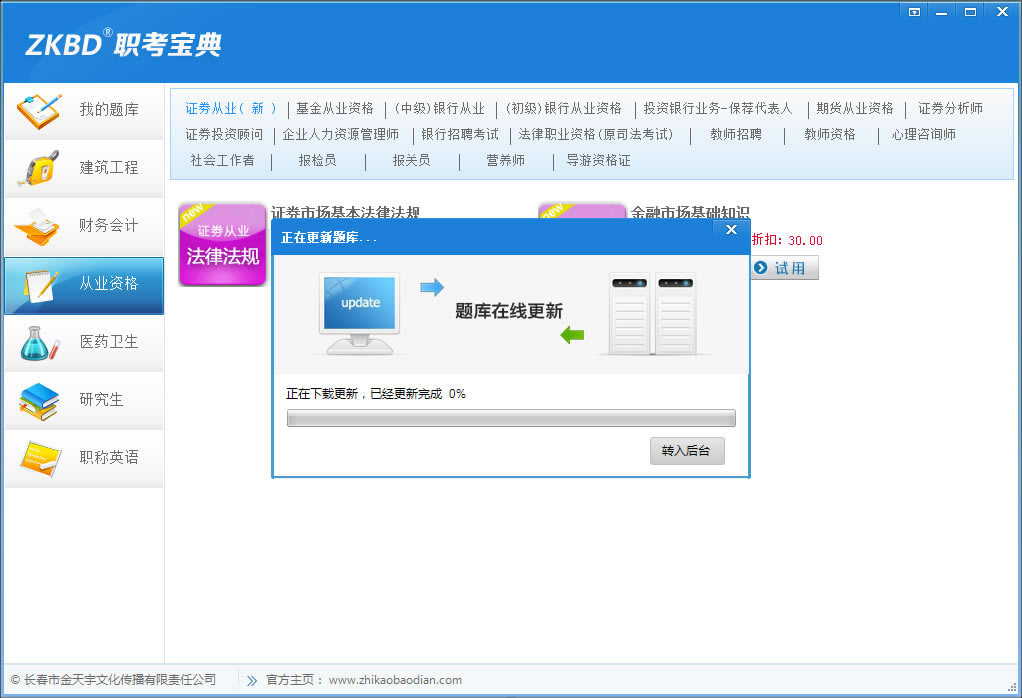Switch to the 教师招聘 tab
Screen dimensions: 1022x698
click(737, 133)
